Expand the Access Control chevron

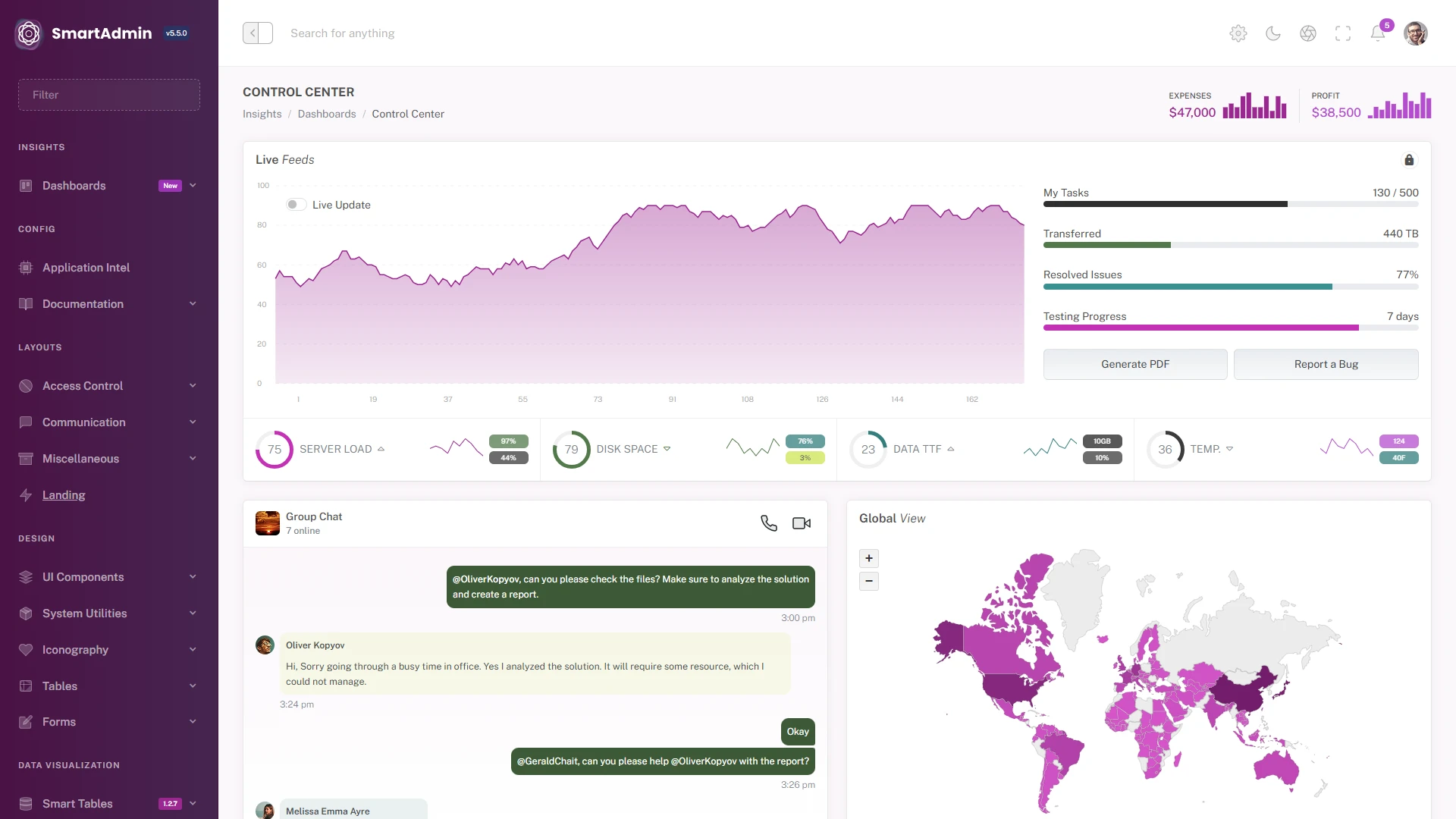193,386
